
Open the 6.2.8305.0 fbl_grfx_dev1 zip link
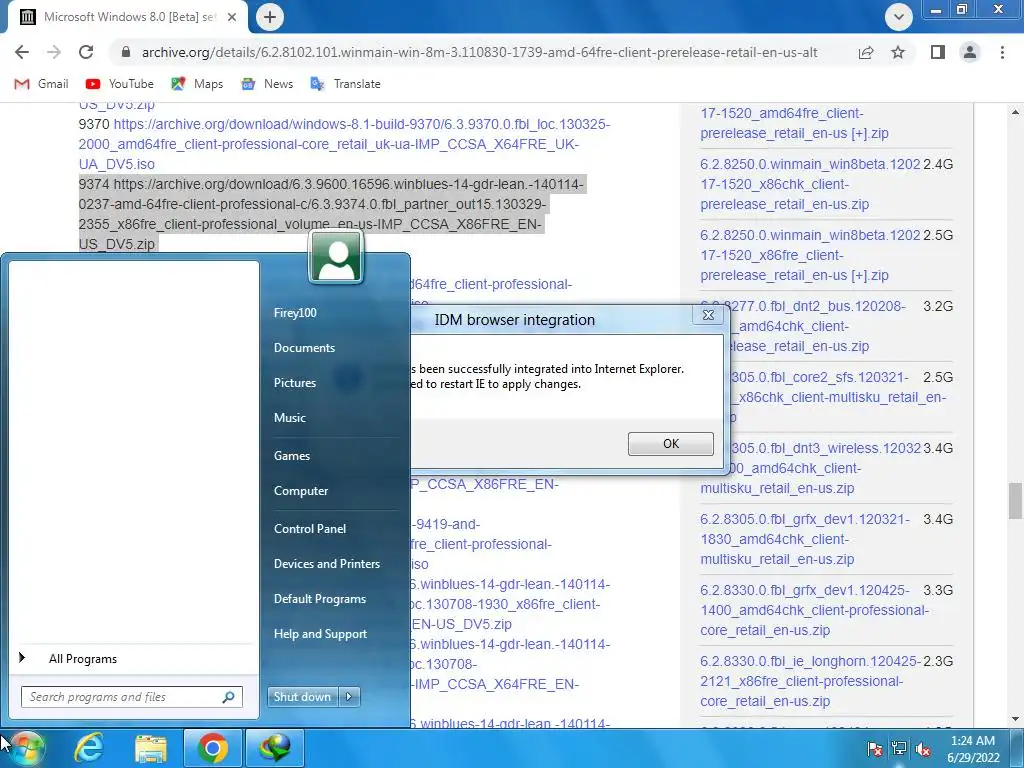[x=805, y=539]
